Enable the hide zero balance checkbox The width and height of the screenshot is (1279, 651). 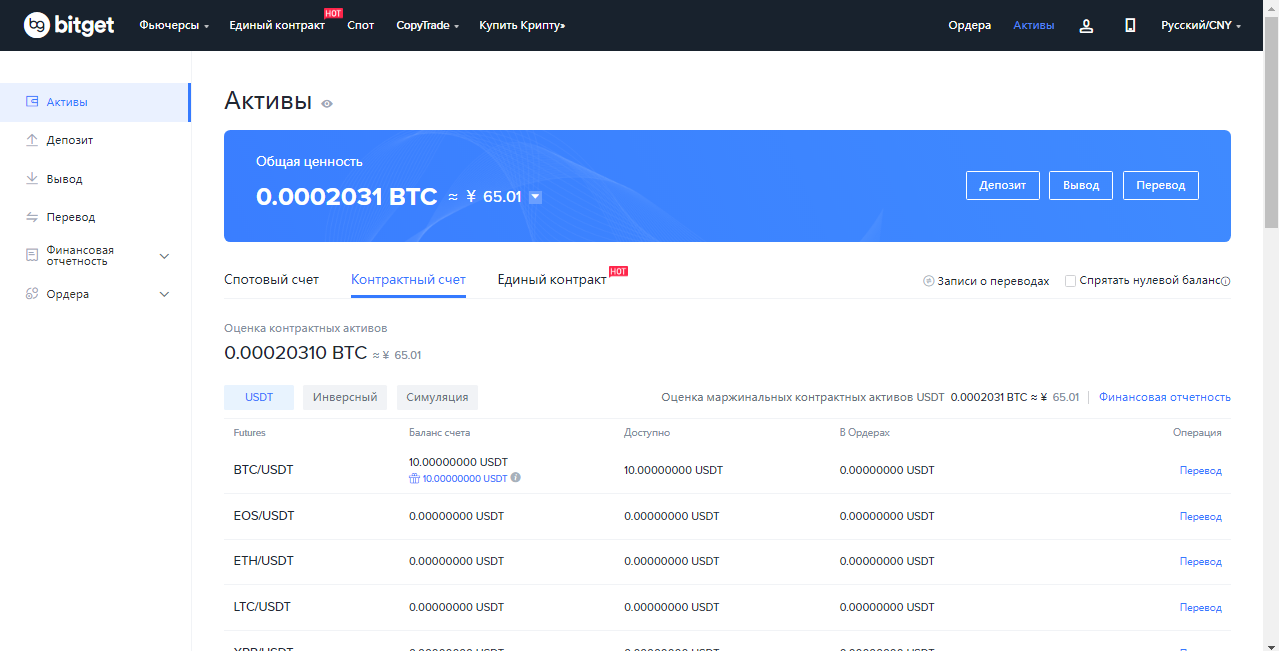(x=1070, y=281)
